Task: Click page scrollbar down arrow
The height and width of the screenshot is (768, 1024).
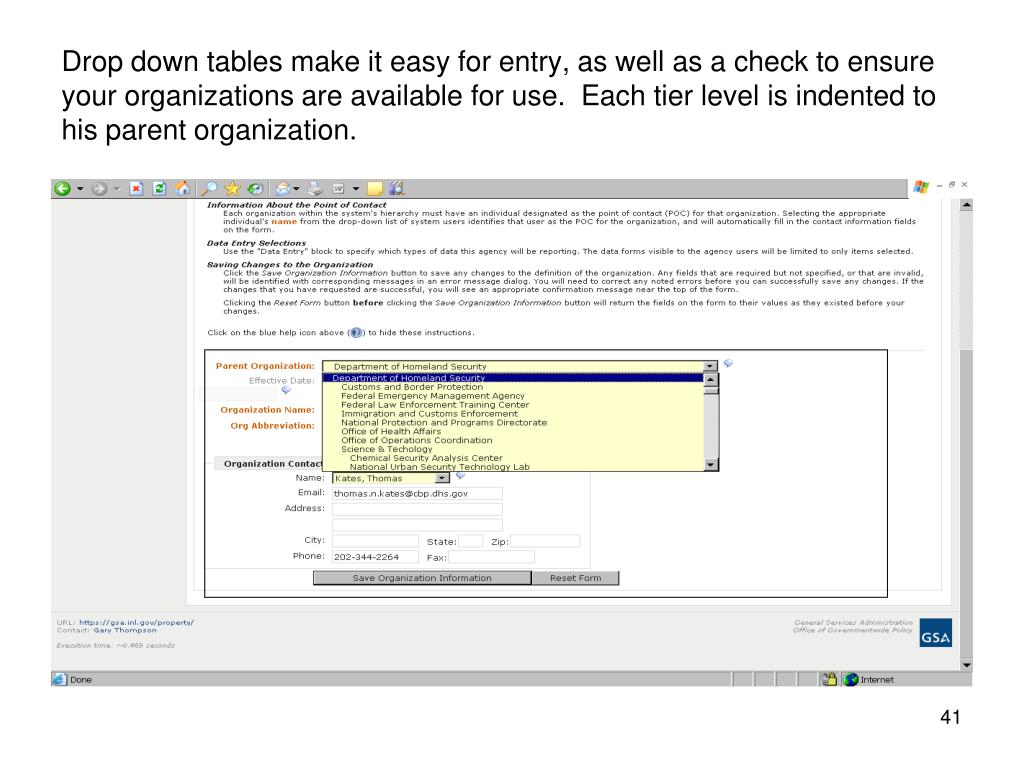Action: point(966,665)
